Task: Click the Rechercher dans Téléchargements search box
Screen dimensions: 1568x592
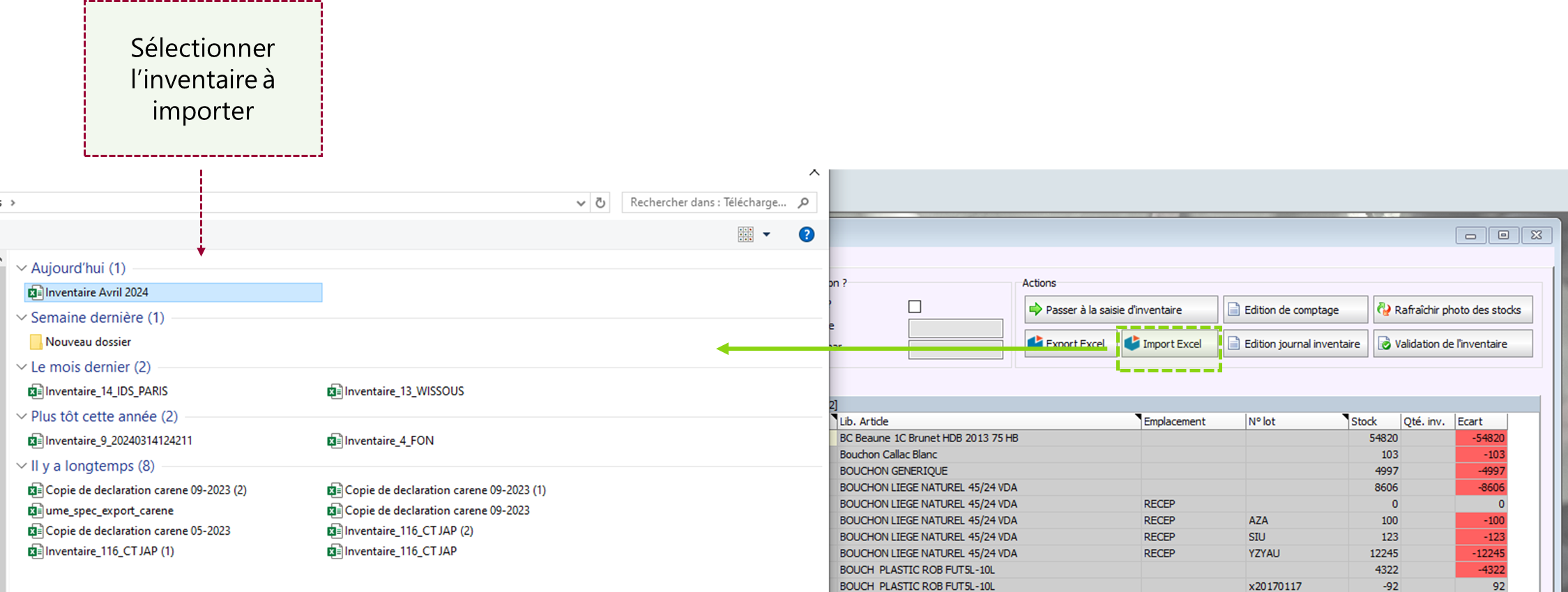Action: tap(708, 203)
